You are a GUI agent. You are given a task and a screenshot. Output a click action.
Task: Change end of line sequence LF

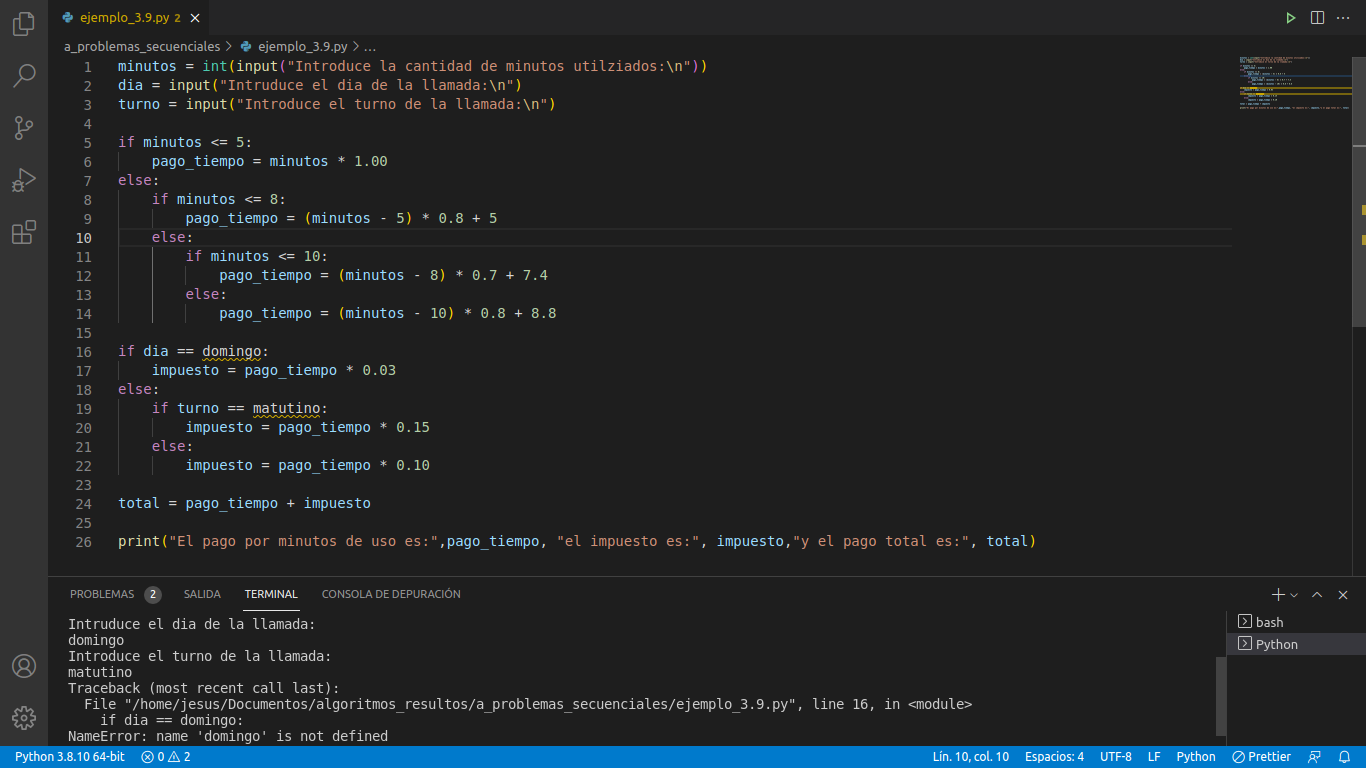[1154, 757]
